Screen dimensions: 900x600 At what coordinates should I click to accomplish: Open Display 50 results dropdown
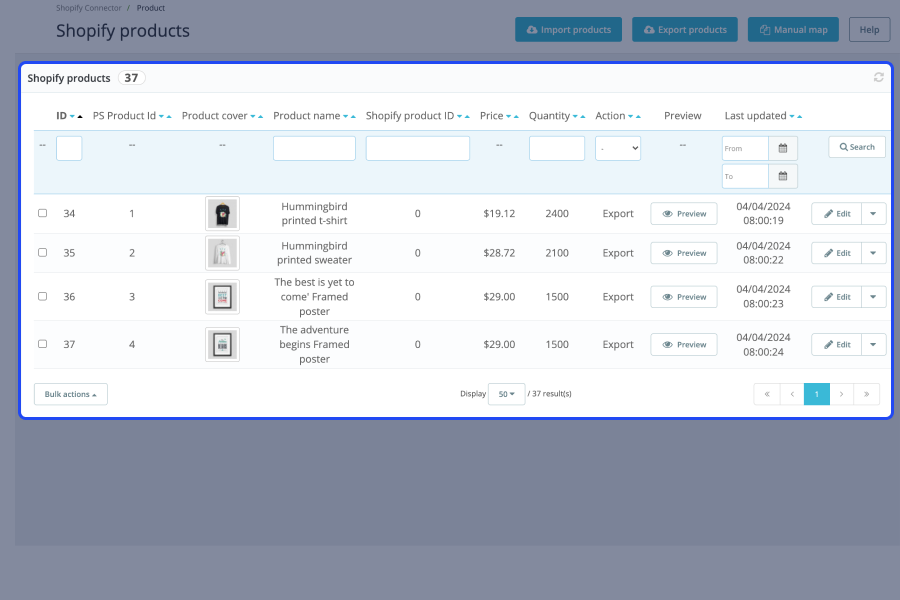pos(506,394)
